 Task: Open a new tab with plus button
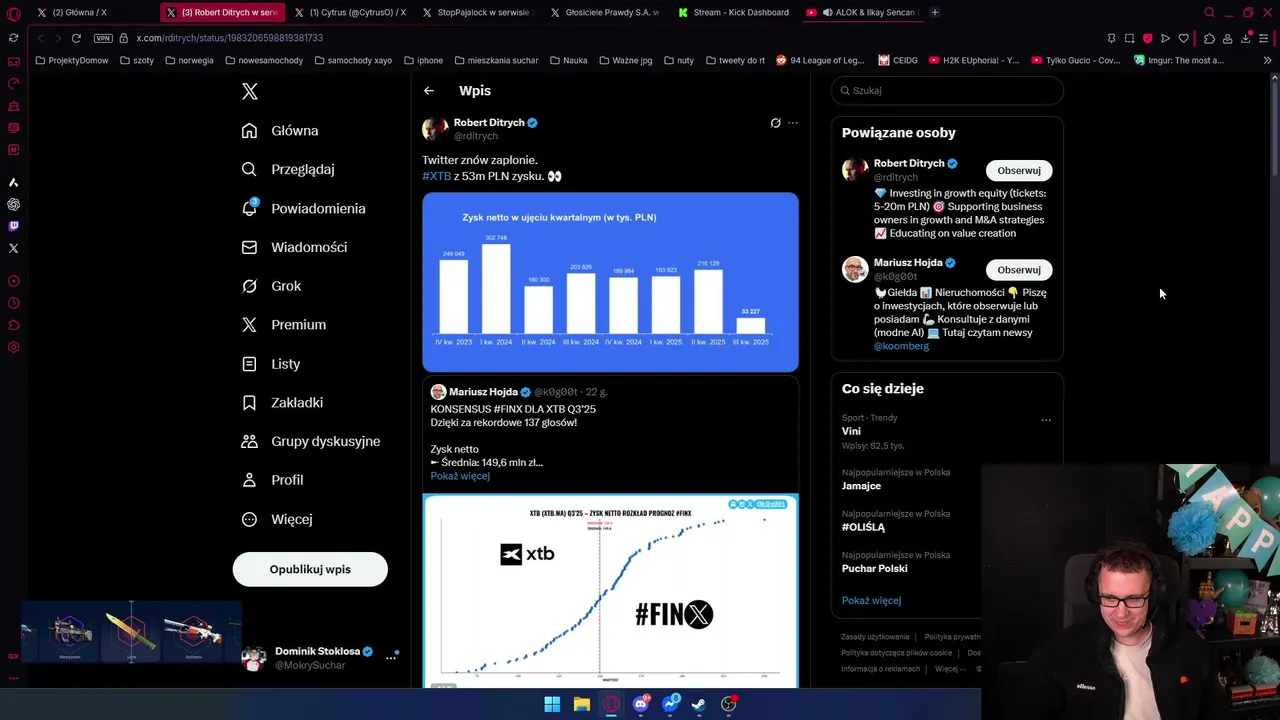(x=935, y=13)
